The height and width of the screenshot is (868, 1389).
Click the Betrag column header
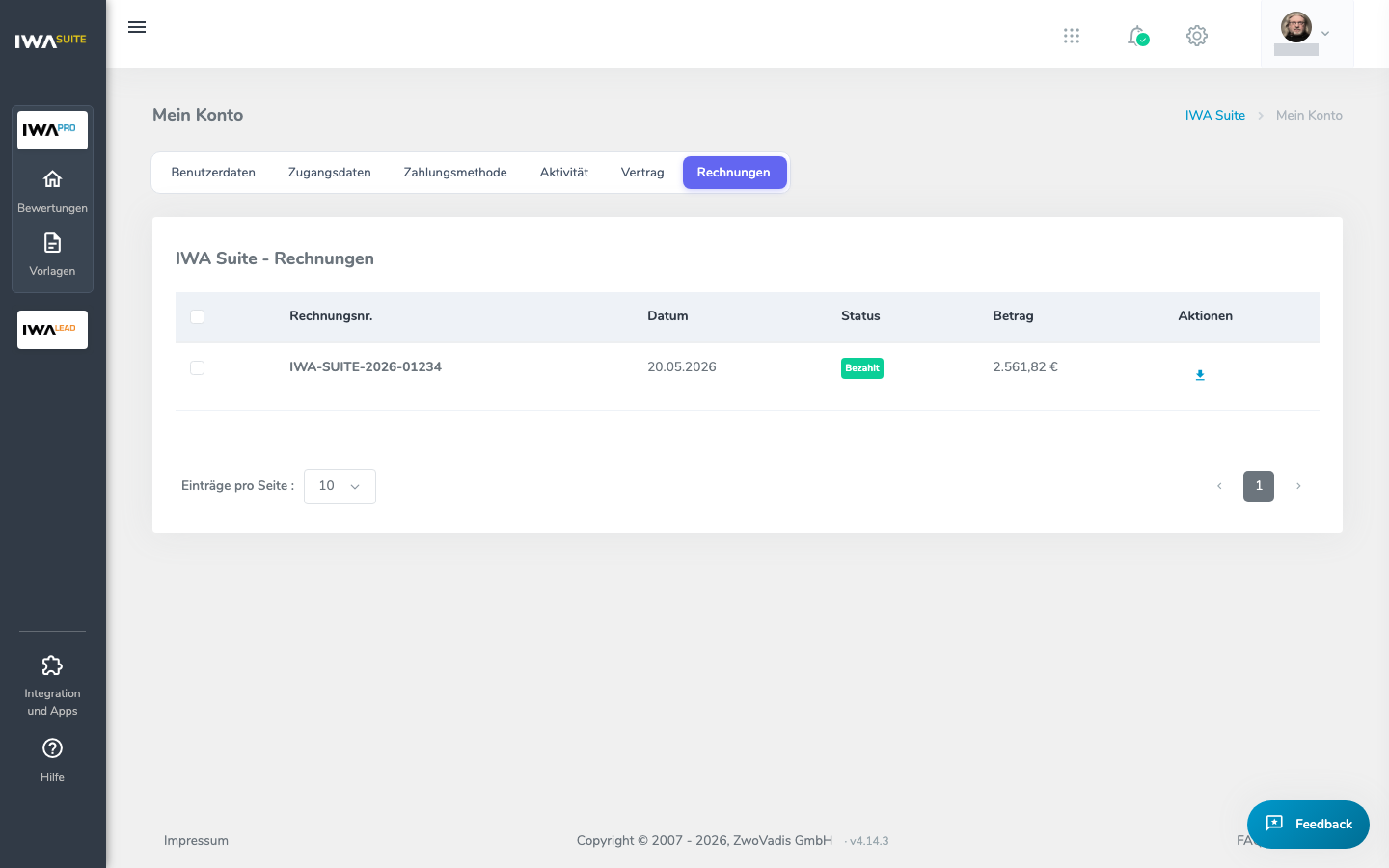tap(1013, 316)
